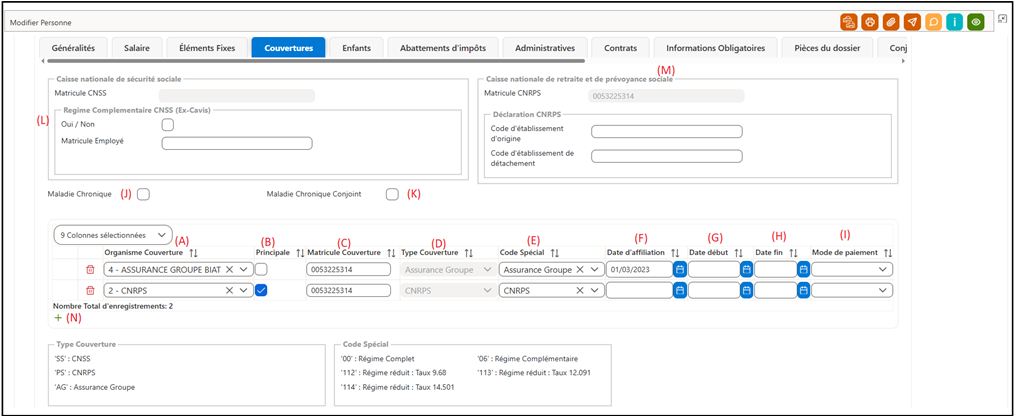Uncheck Principale for the CNRPS row
The width and height of the screenshot is (1014, 416).
[x=261, y=291]
